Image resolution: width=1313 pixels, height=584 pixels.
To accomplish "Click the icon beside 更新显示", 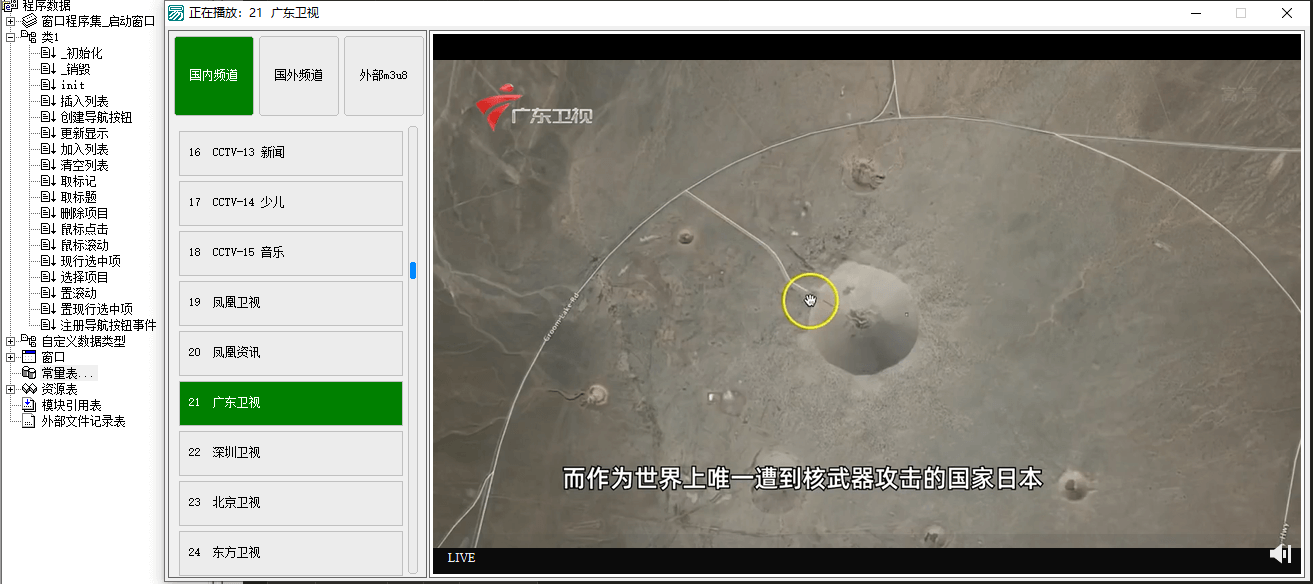I will pos(48,133).
